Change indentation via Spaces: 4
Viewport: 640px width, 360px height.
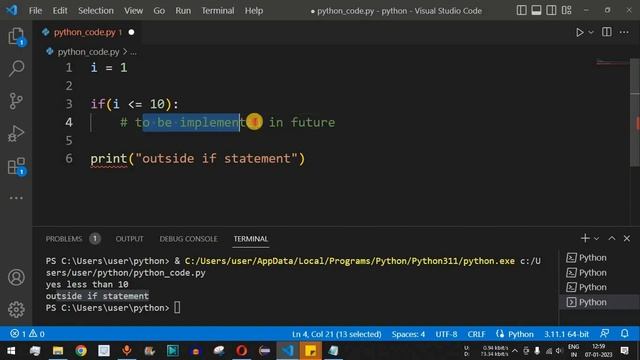(408, 334)
